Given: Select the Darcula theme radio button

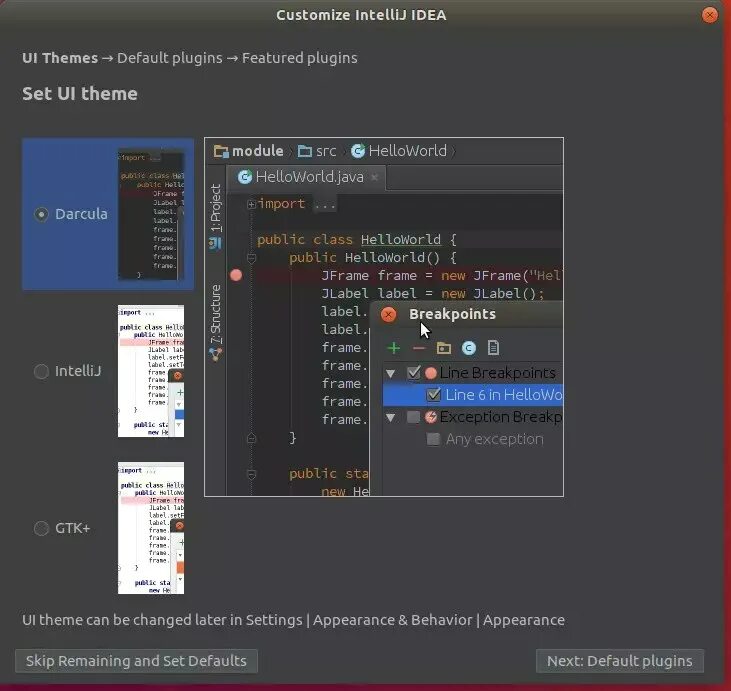Looking at the screenshot, I should [x=41, y=214].
